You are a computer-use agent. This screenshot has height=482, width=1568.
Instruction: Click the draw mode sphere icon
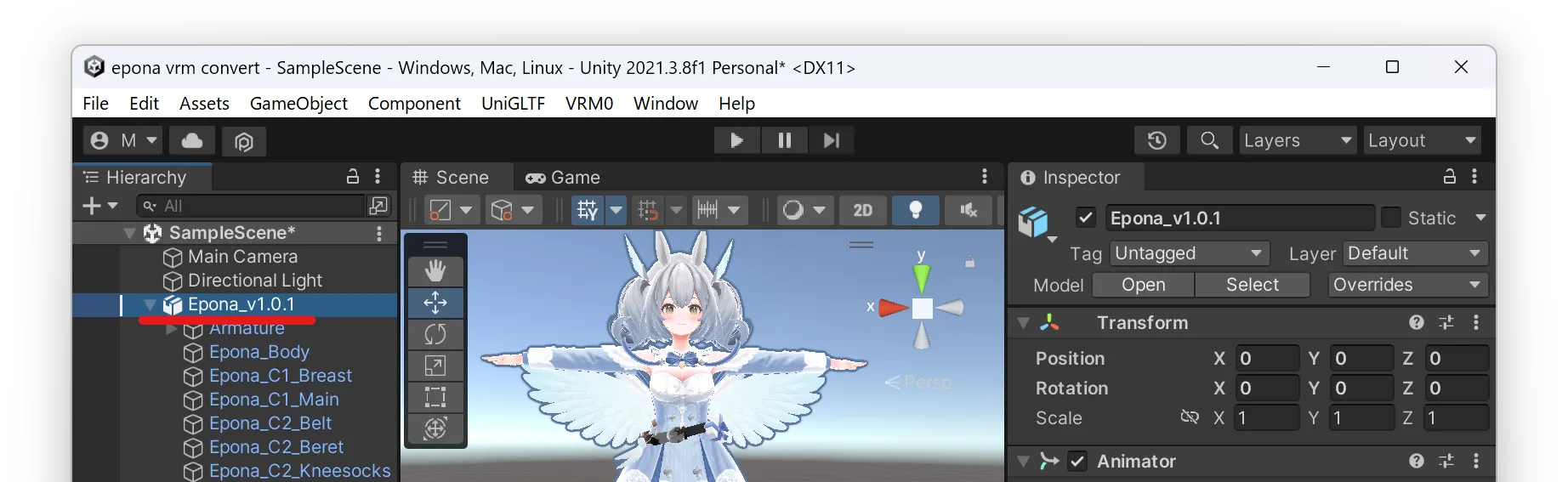click(793, 210)
